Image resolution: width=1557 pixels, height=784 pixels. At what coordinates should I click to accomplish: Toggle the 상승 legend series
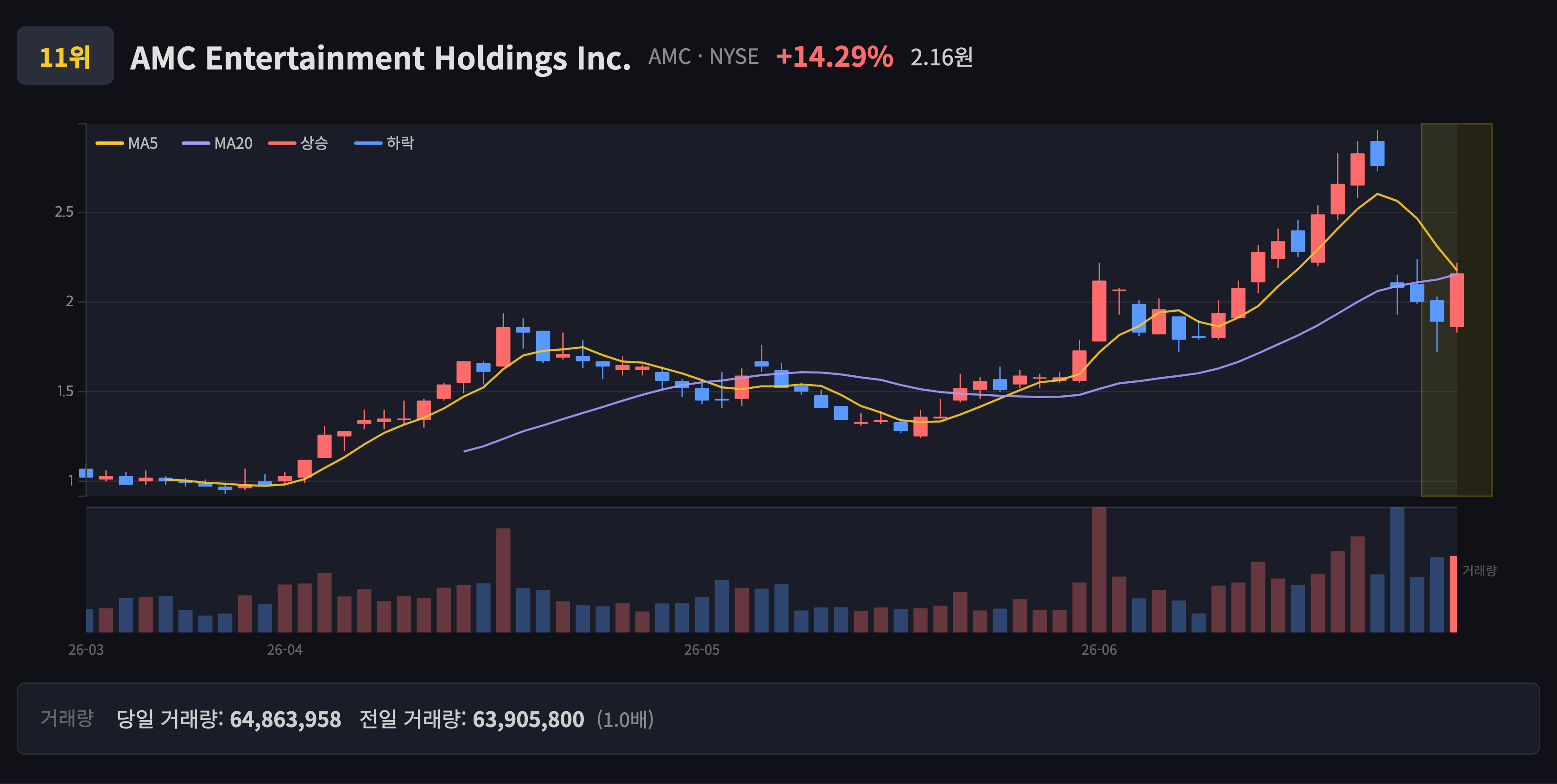(x=298, y=143)
